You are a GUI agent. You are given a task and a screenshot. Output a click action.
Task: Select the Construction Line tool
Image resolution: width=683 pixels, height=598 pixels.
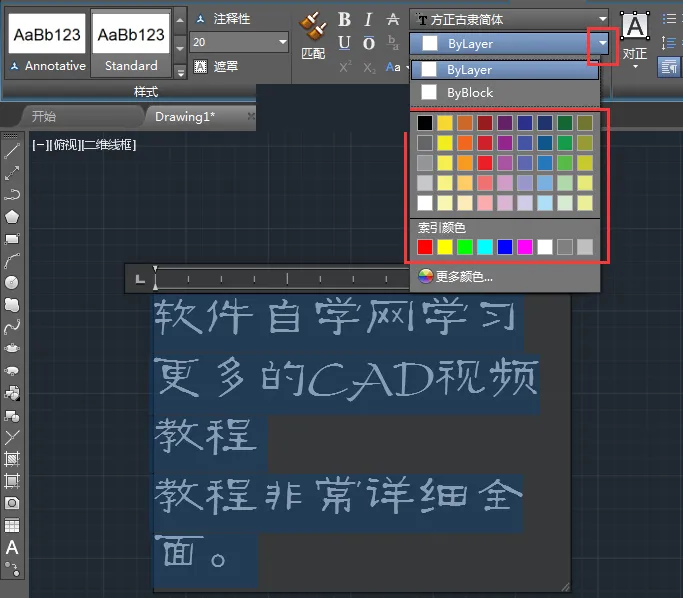click(x=12, y=173)
